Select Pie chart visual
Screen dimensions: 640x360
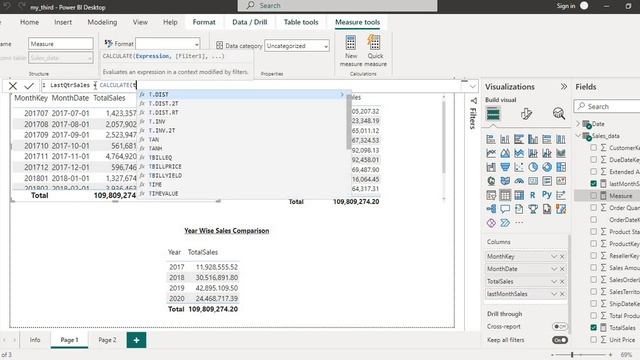tap(533, 167)
